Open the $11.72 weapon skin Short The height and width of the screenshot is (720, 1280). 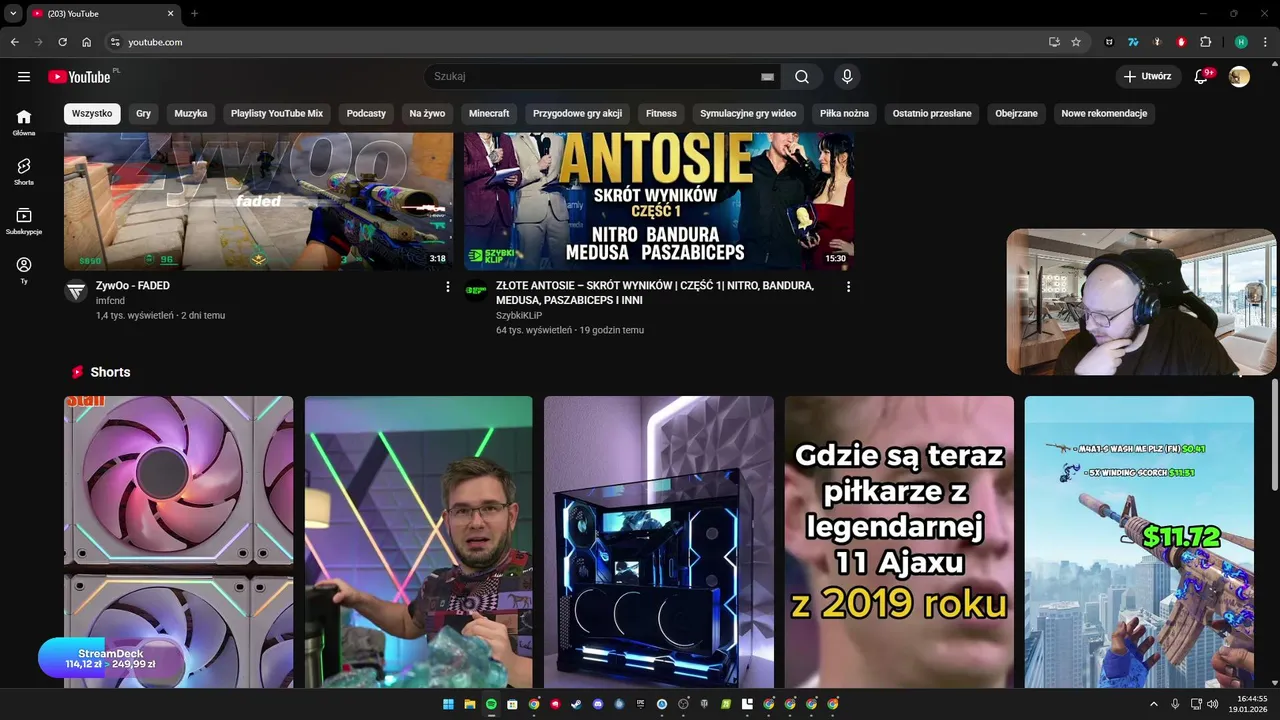click(x=1139, y=542)
